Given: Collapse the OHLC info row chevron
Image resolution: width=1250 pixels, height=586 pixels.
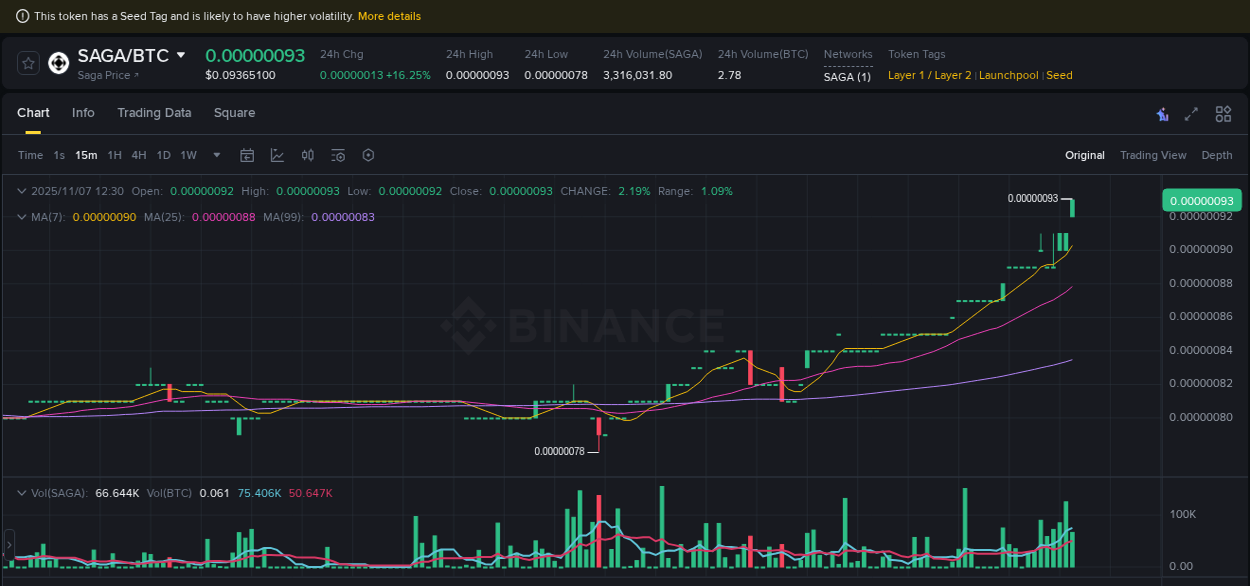Looking at the screenshot, I should point(20,191).
